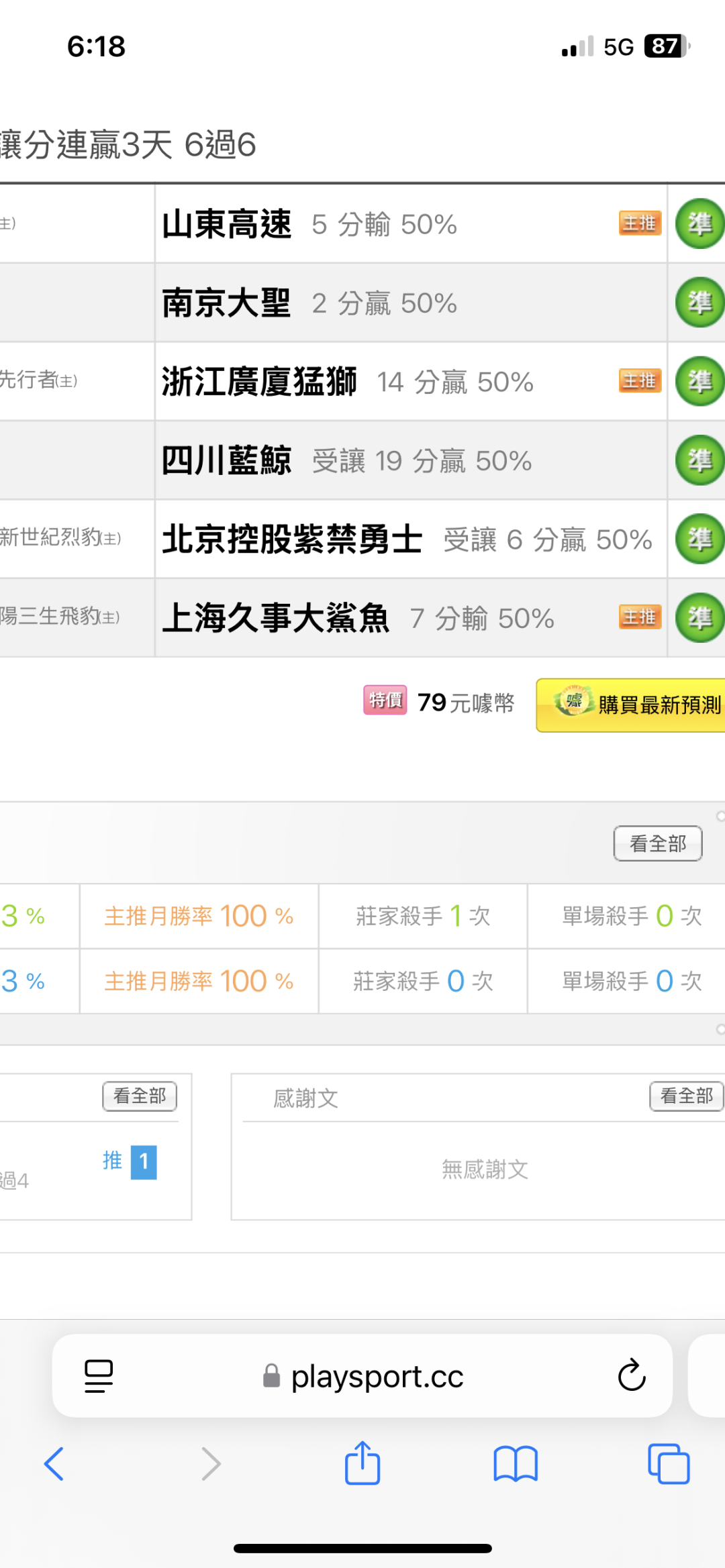This screenshot has height=1568, width=725.
Task: Open the page format menu icon
Action: pos(99,1375)
